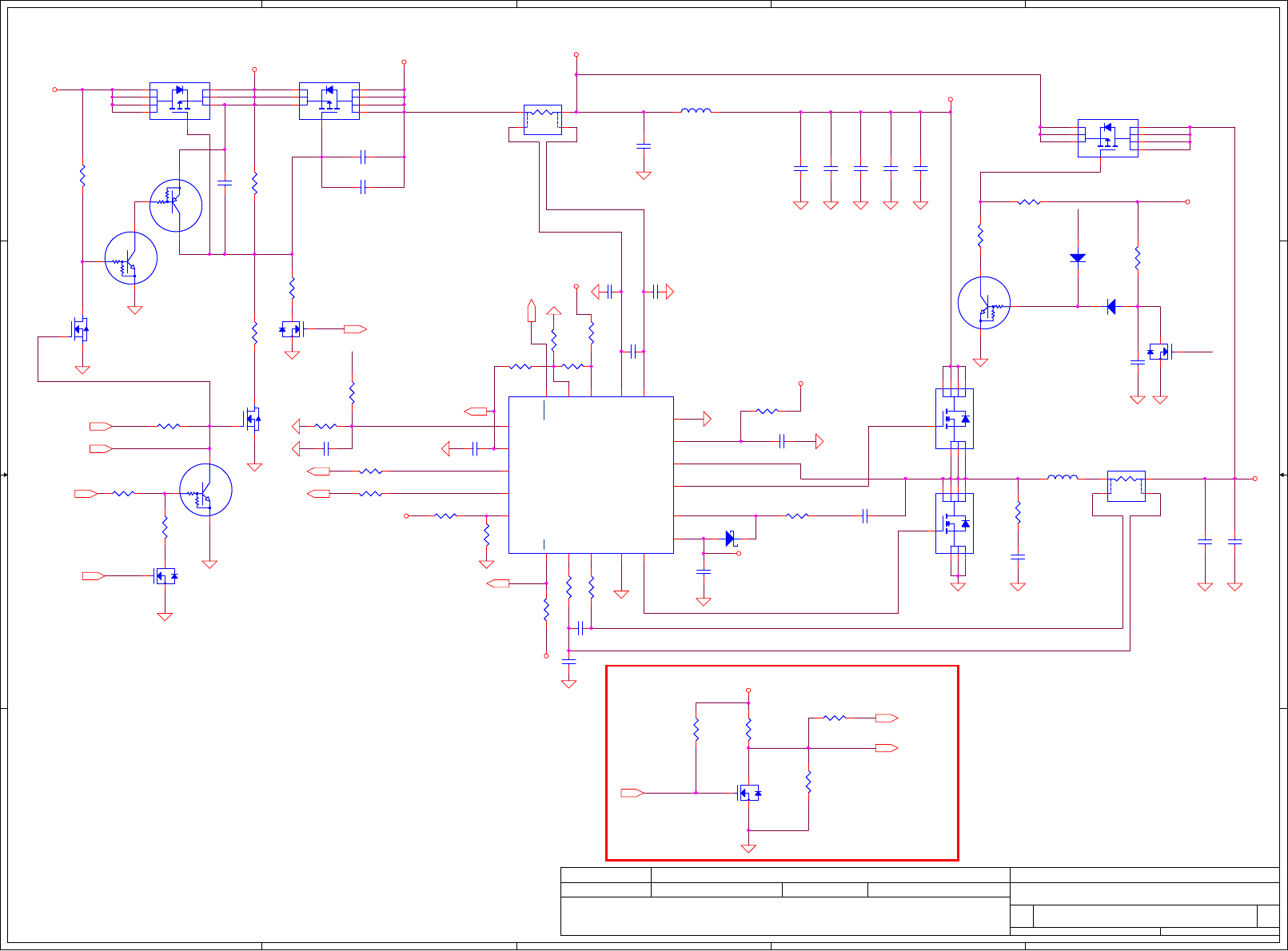
Task: Click the second MOSFET package on top rail
Action: [x=329, y=101]
